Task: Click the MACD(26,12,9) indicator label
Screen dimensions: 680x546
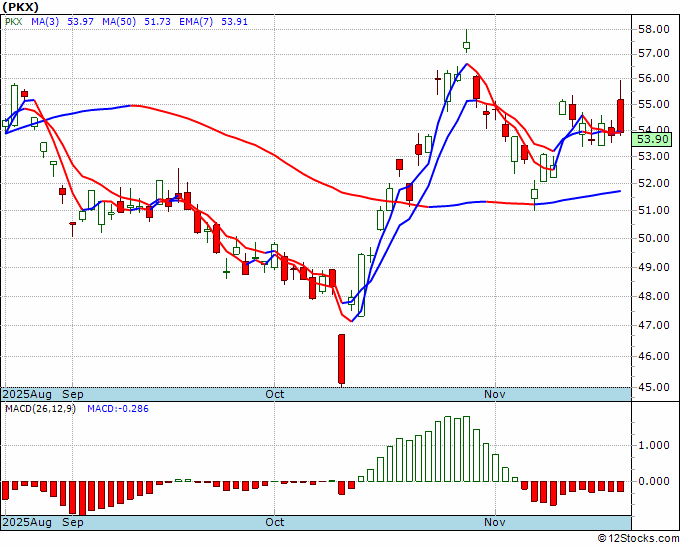Action: (x=40, y=409)
